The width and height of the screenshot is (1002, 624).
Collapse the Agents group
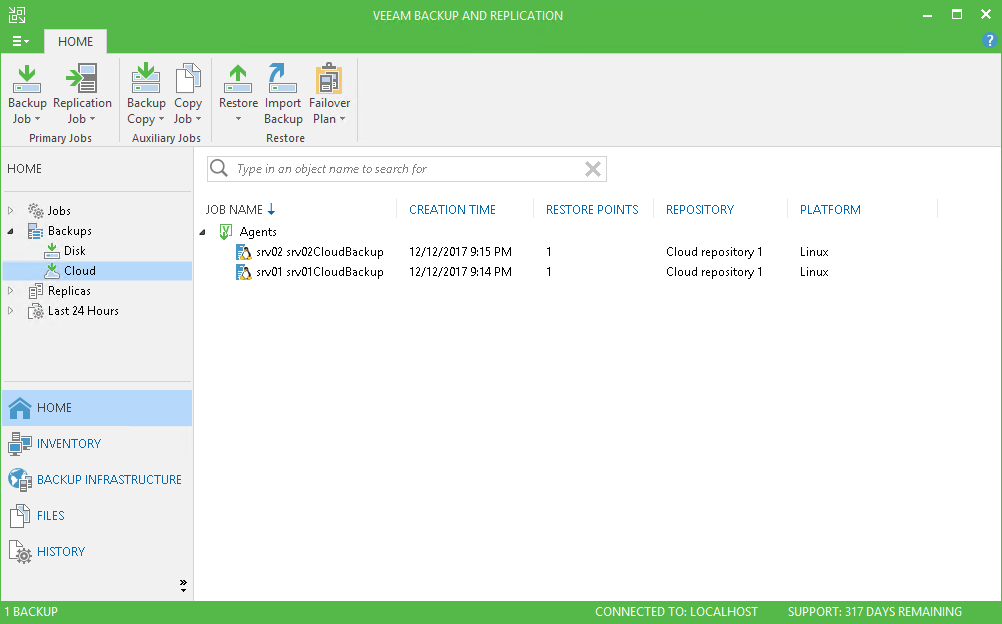(203, 232)
